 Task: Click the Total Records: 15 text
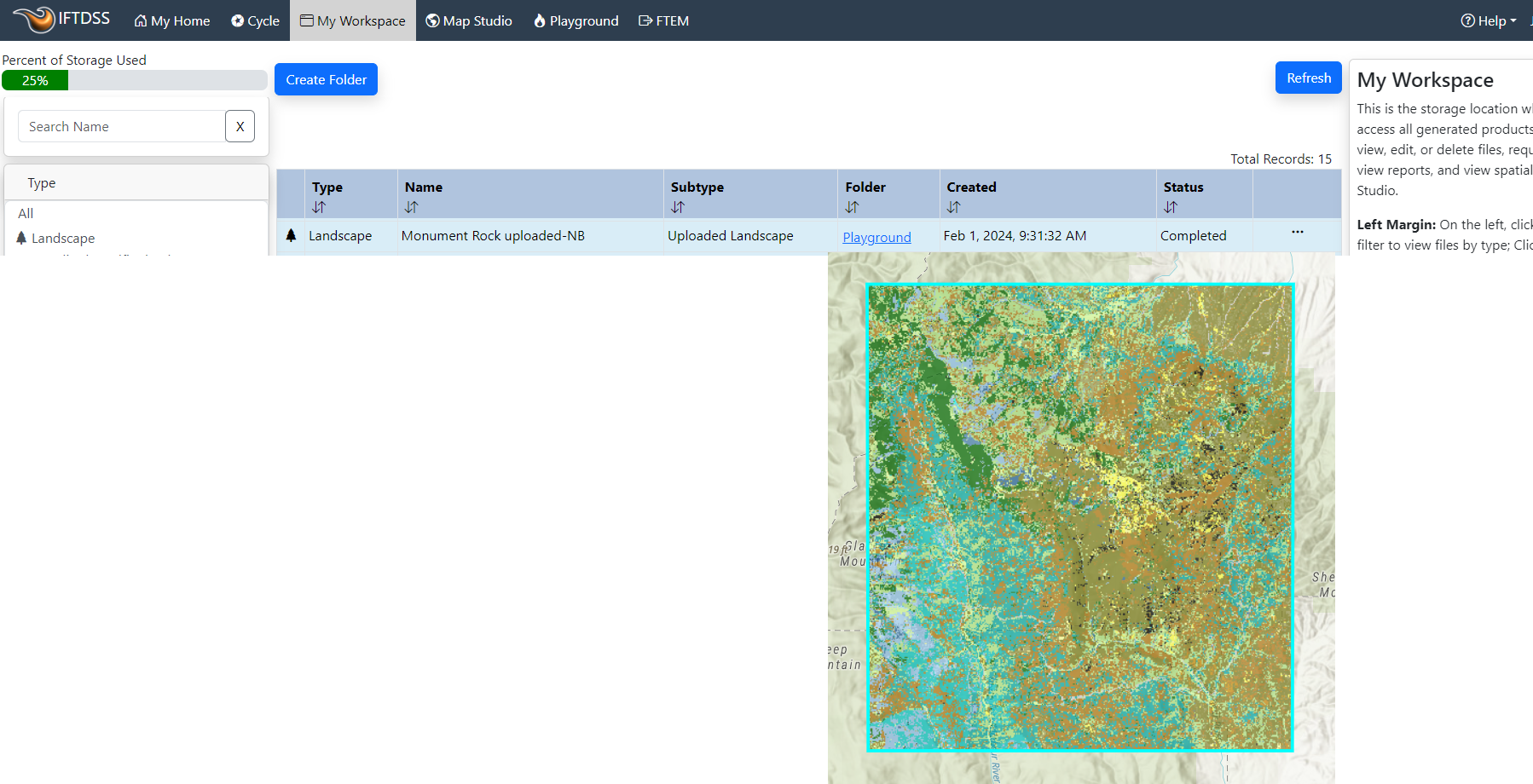pos(1281,159)
